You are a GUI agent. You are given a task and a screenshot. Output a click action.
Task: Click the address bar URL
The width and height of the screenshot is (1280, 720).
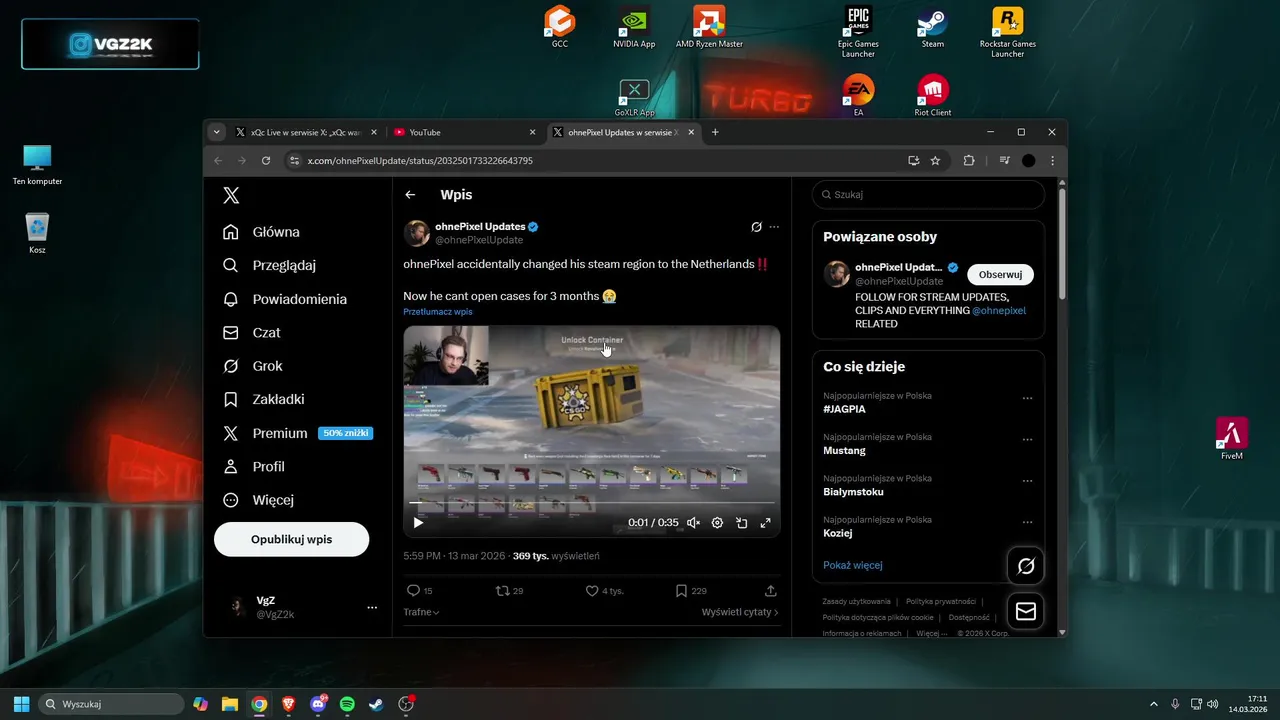[x=420, y=160]
